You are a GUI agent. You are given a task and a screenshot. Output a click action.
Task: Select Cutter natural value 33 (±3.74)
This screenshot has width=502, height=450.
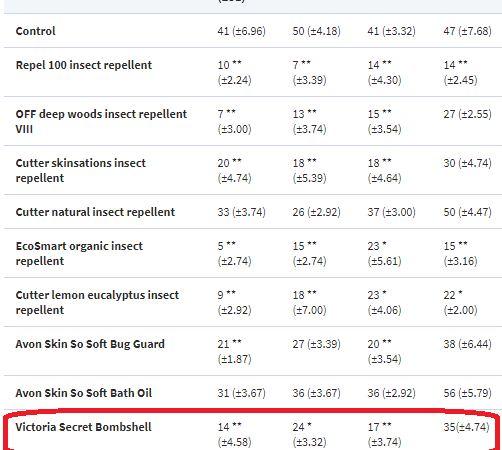tap(241, 212)
